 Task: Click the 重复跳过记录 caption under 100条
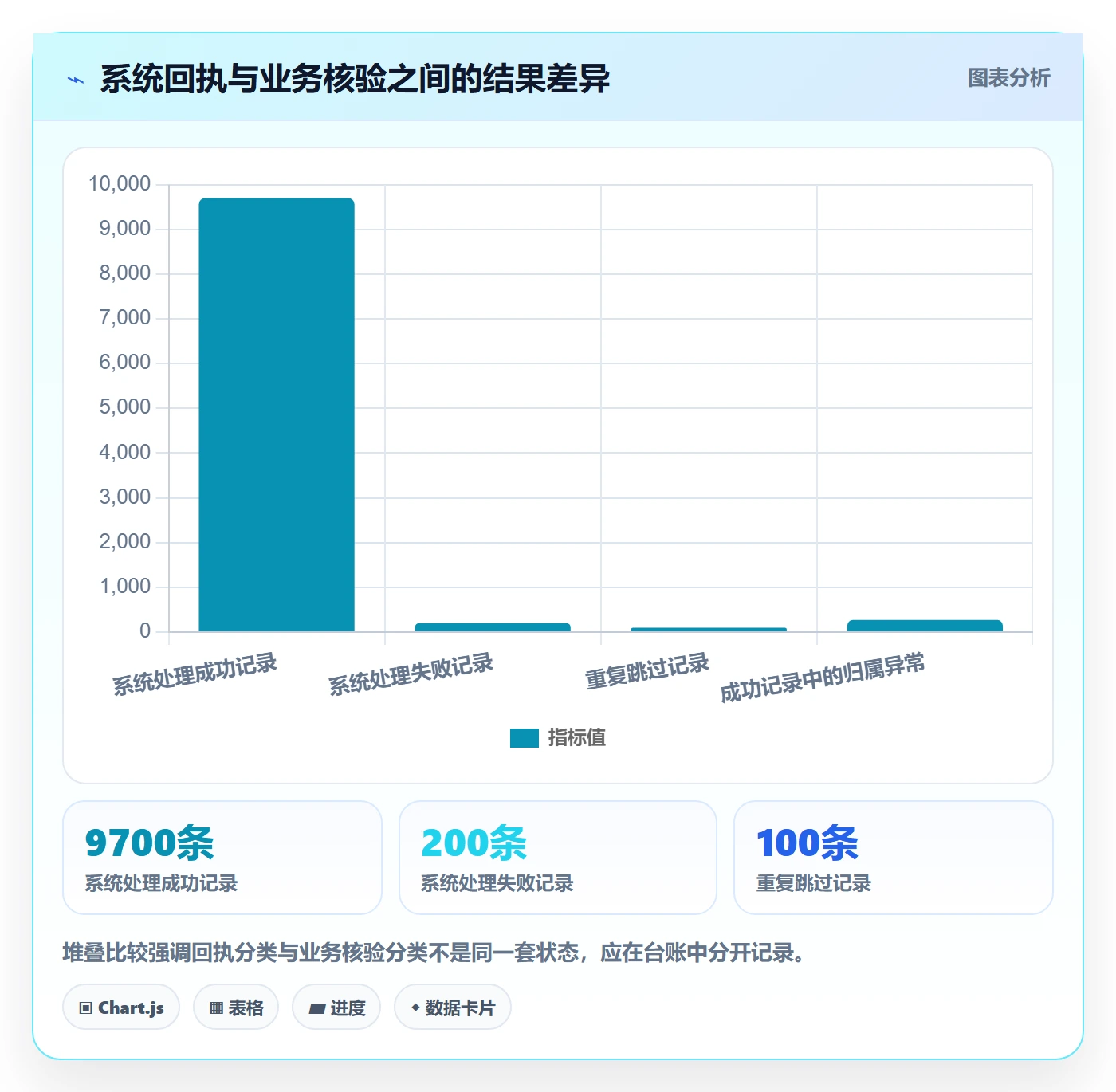click(814, 883)
